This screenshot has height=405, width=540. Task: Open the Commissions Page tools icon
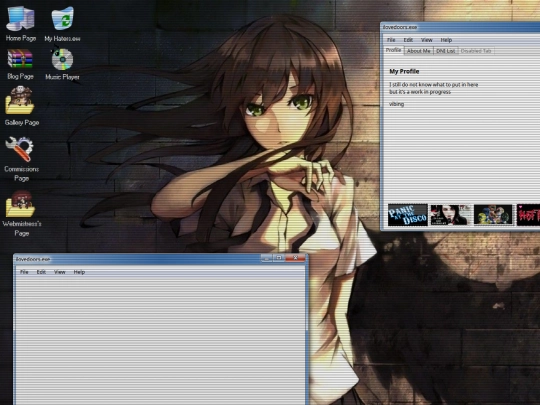click(21, 159)
